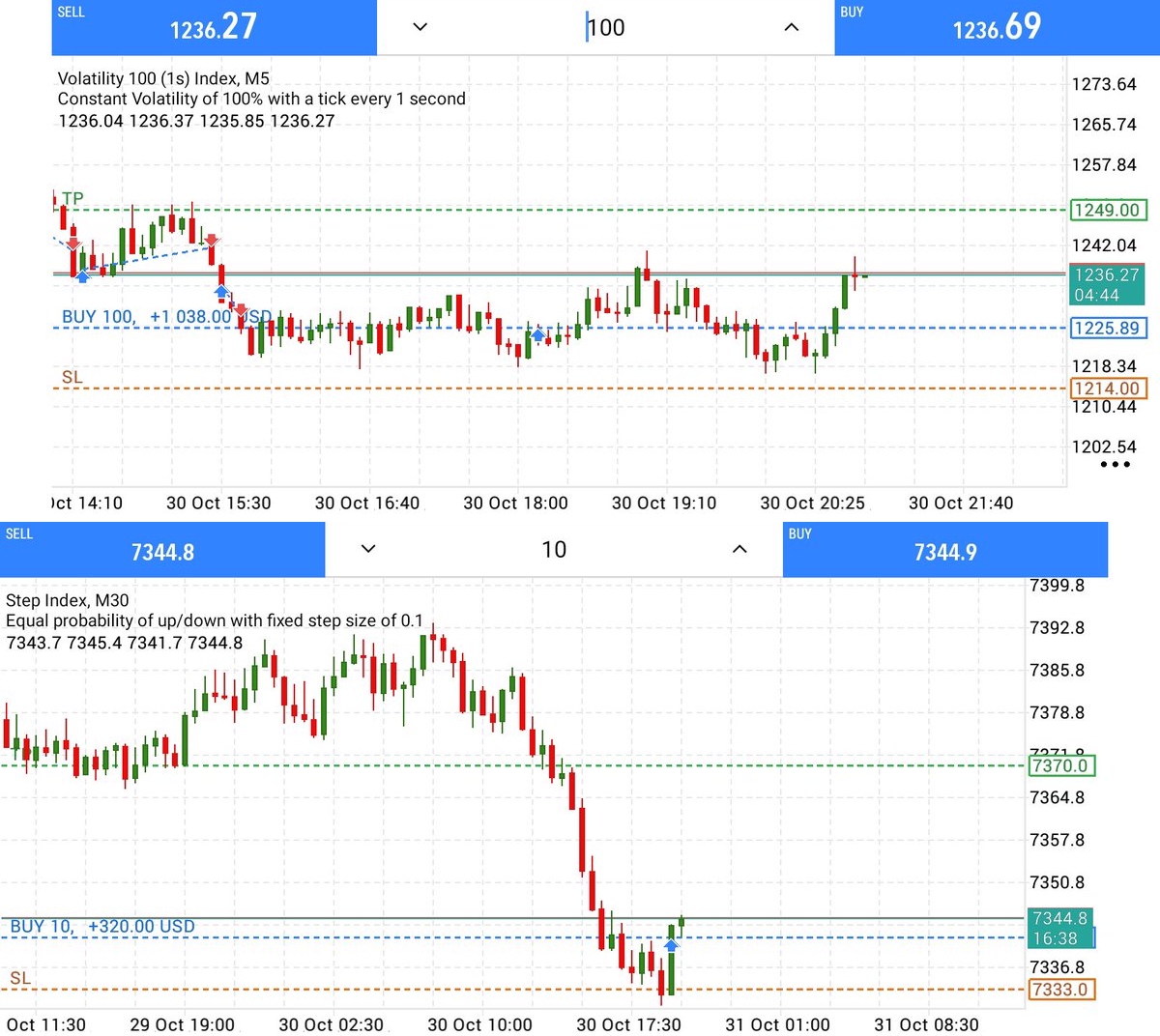The width and height of the screenshot is (1160, 1036).
Task: Click the 30 Oct 18:00 time label
Action: point(515,504)
